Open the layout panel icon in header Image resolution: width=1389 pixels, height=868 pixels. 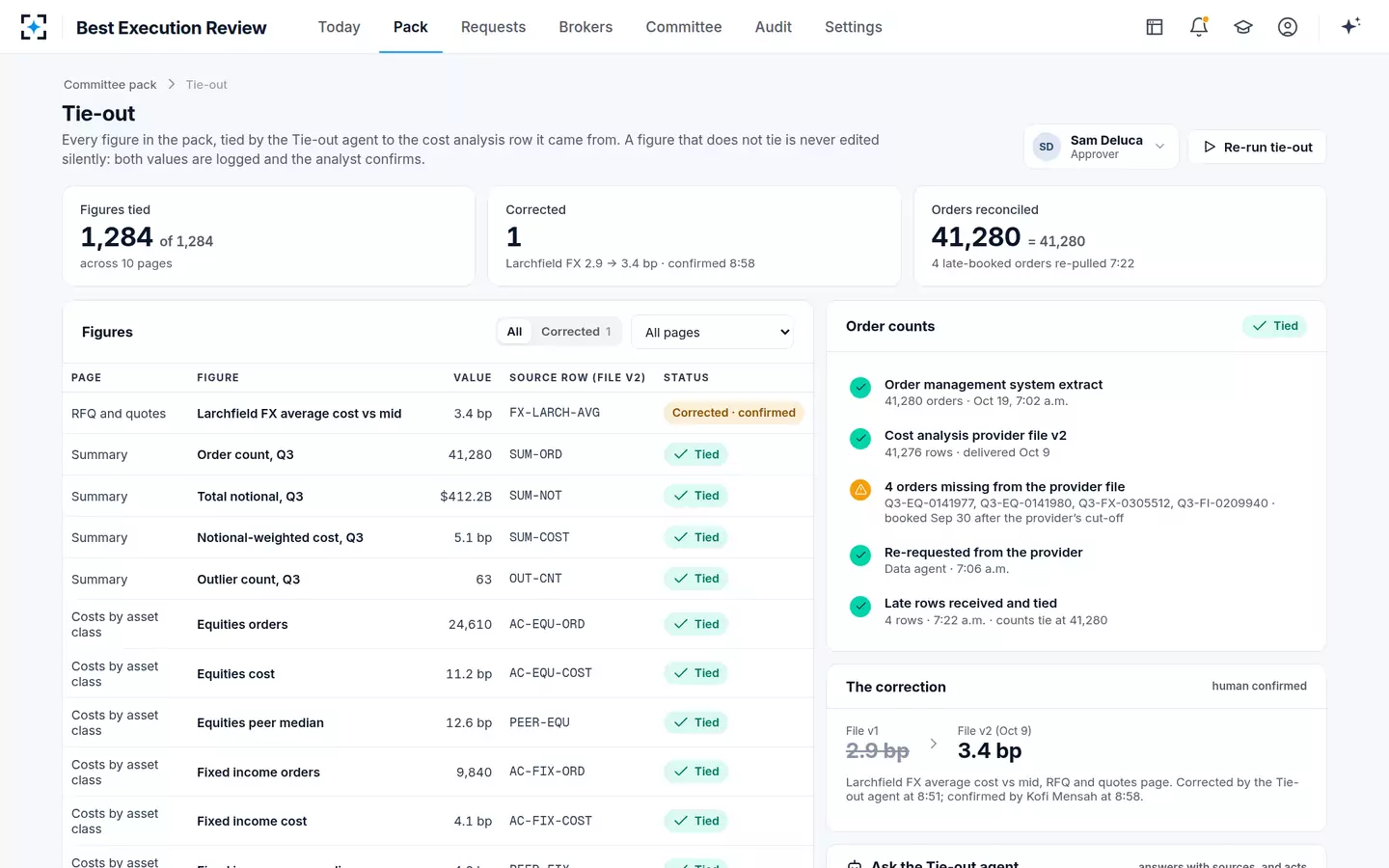click(1155, 27)
